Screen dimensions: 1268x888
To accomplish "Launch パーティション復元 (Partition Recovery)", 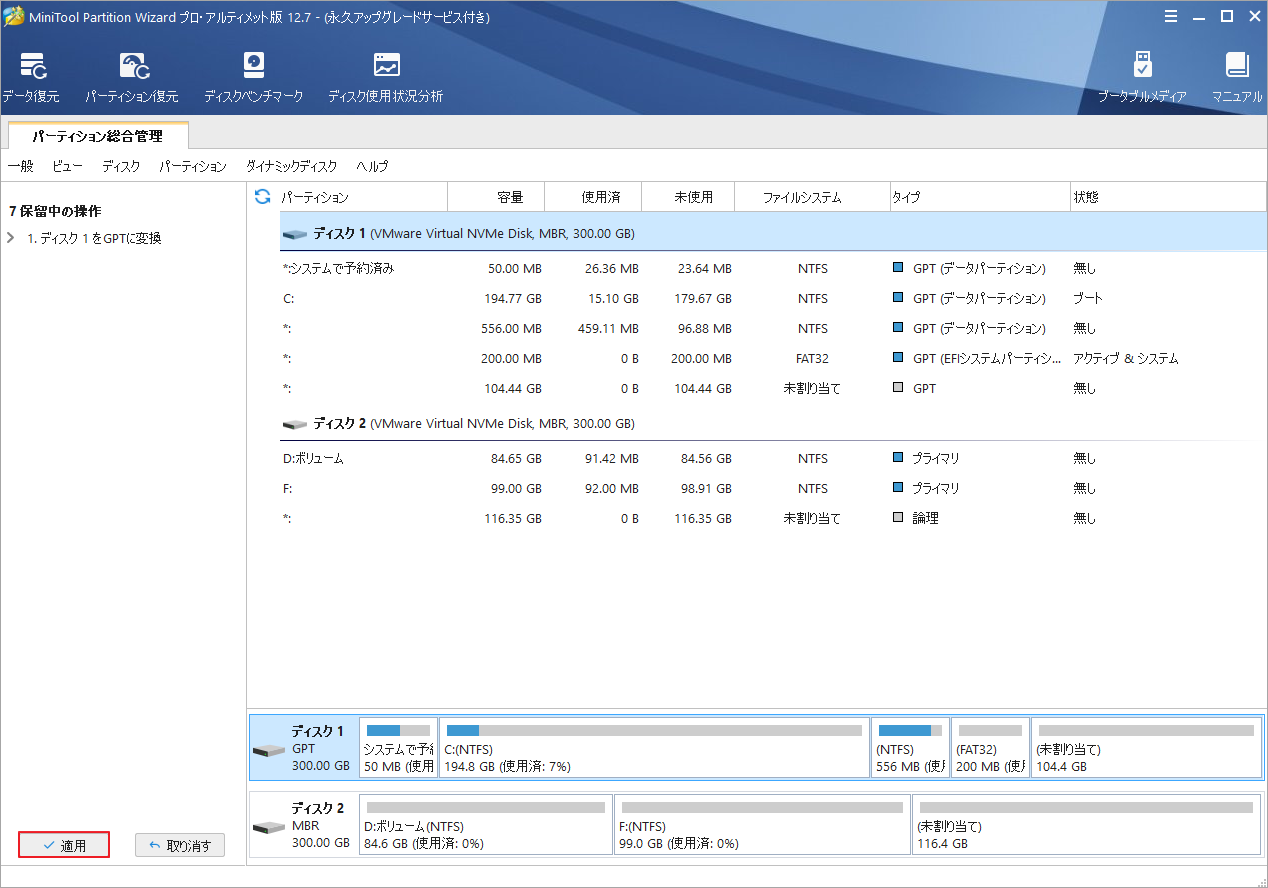I will [134, 75].
